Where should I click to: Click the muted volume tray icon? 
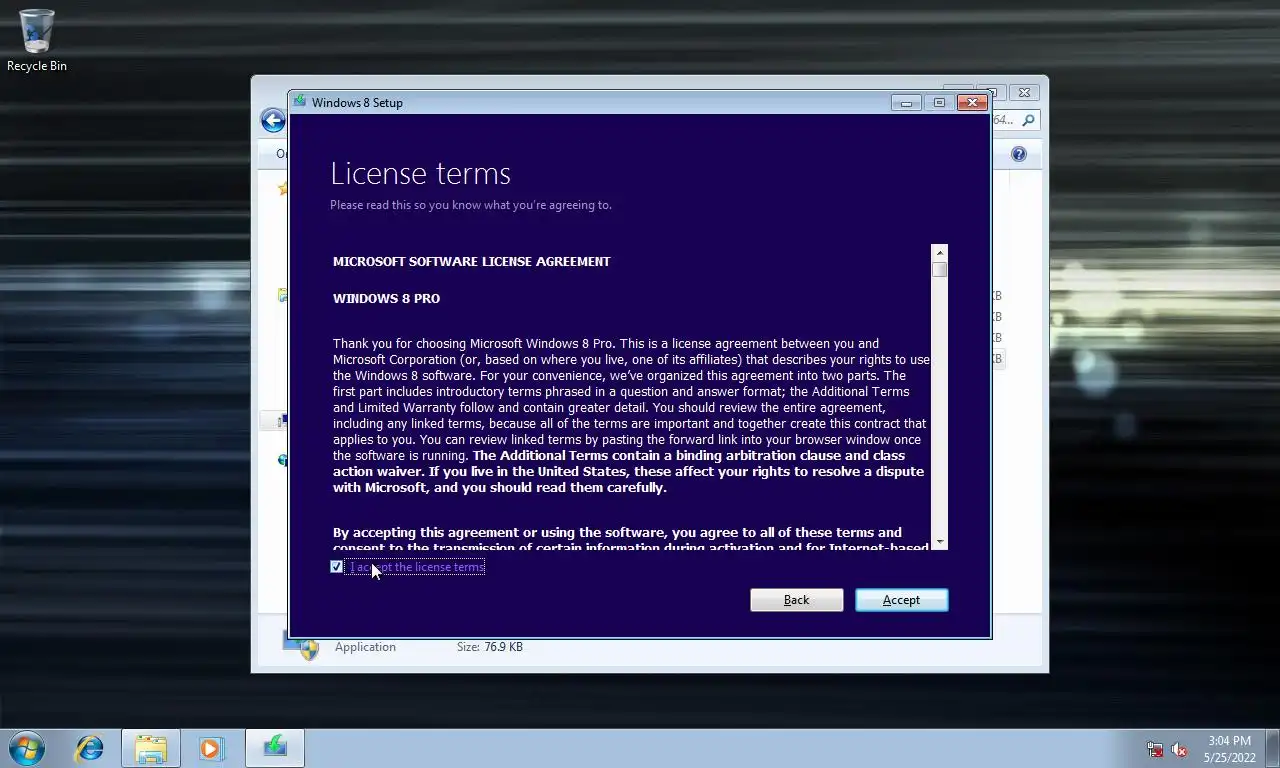pyautogui.click(x=1179, y=749)
